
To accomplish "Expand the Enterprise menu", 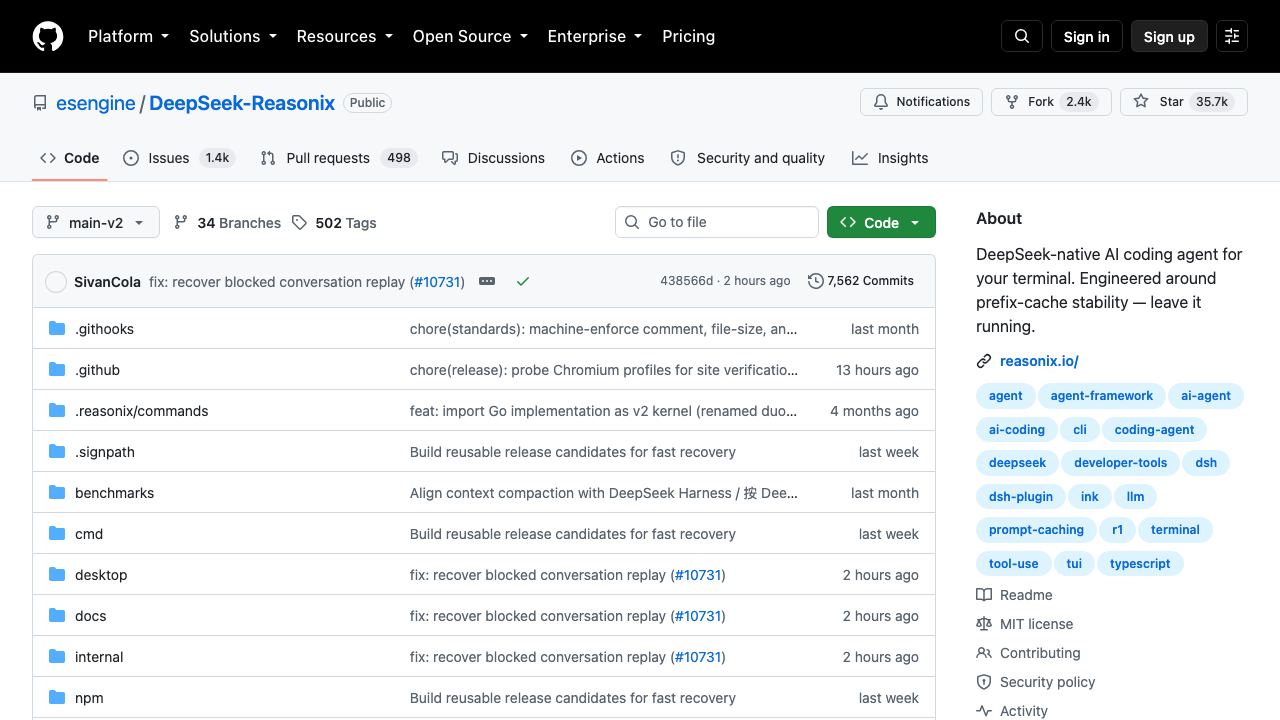I will coord(595,36).
